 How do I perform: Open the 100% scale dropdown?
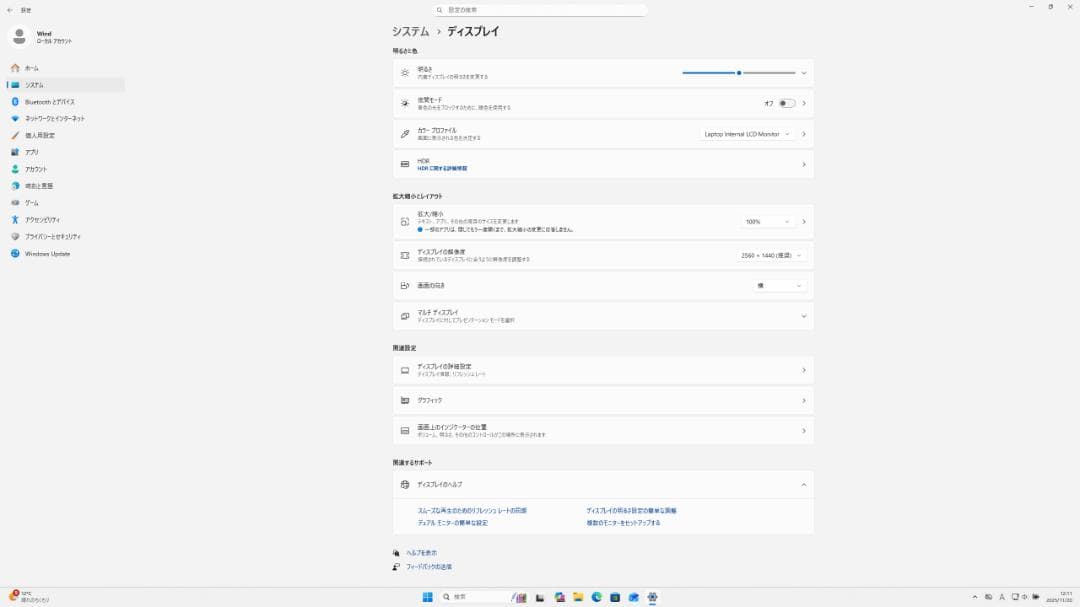(767, 222)
